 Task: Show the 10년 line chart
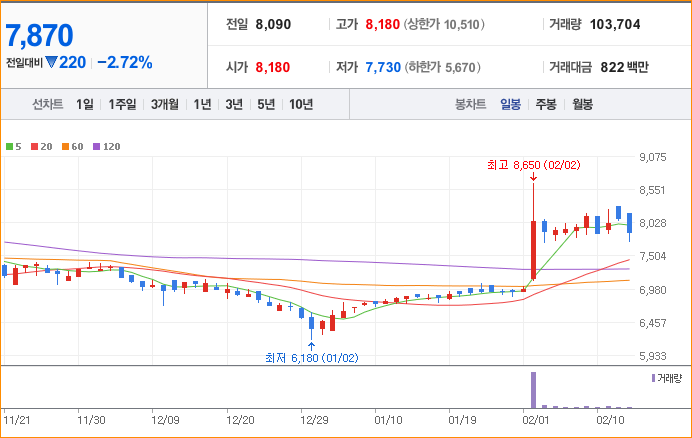point(301,105)
